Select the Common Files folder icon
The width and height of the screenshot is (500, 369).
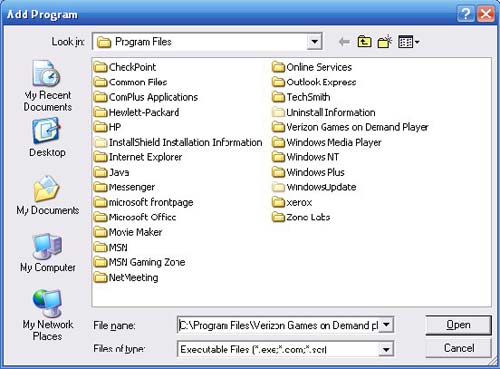[x=100, y=82]
